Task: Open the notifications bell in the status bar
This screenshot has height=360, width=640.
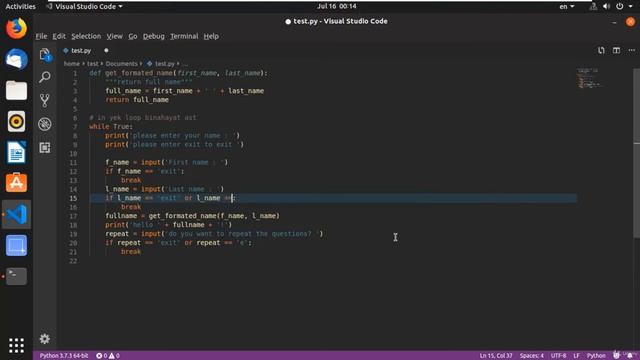Action: pos(630,356)
